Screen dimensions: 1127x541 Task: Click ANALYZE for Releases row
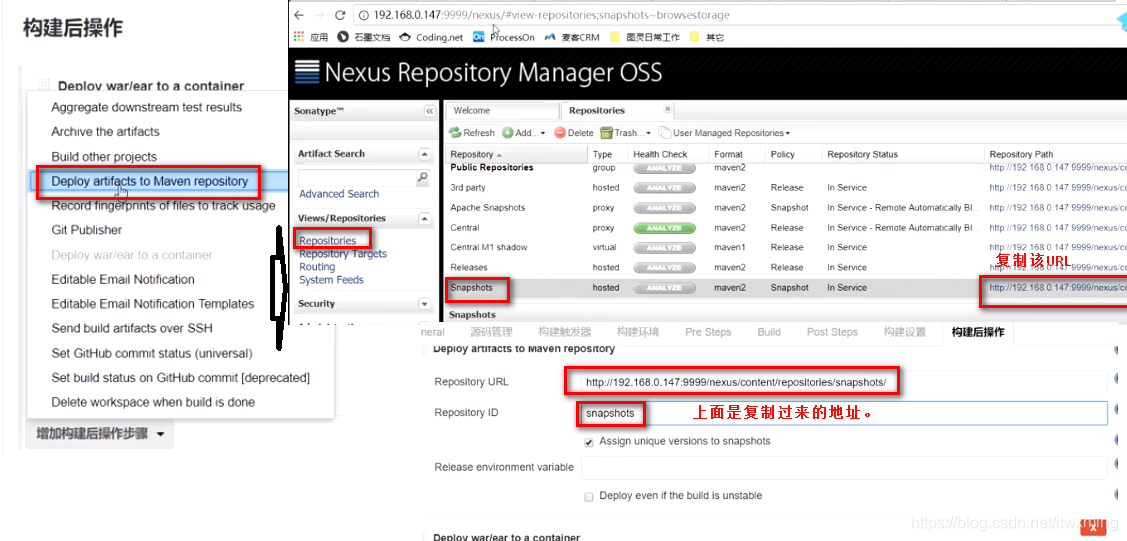[x=664, y=267]
